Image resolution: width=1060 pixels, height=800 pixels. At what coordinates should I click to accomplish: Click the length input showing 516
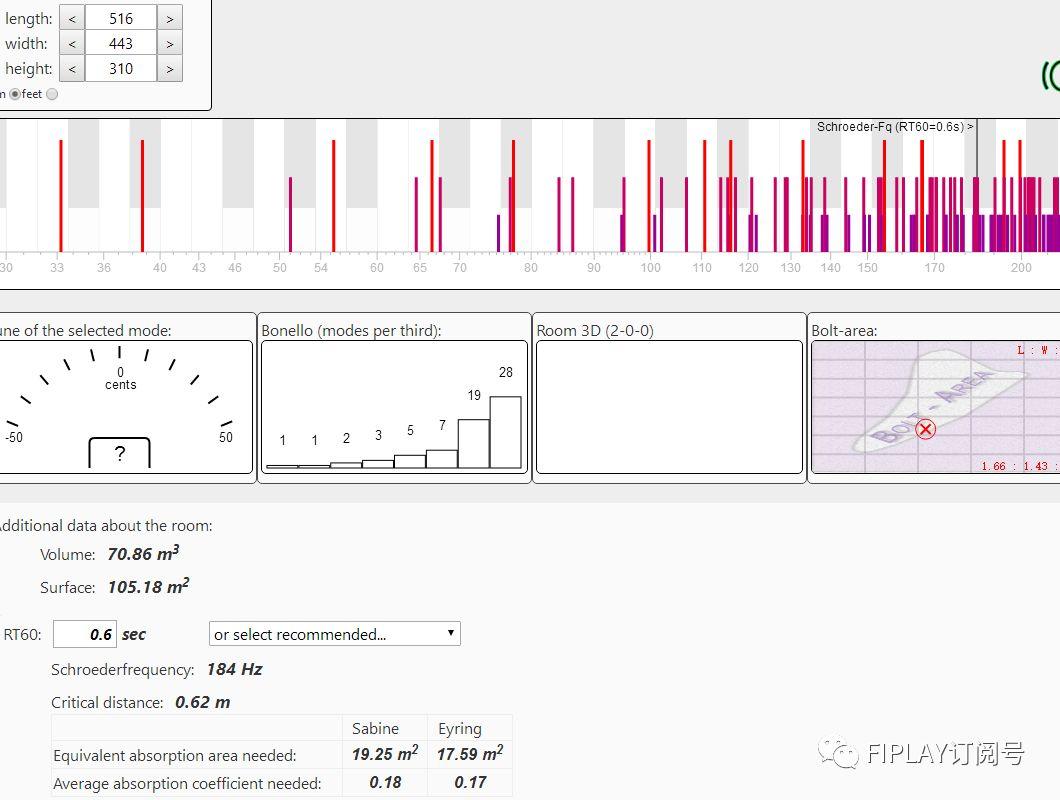pos(120,18)
